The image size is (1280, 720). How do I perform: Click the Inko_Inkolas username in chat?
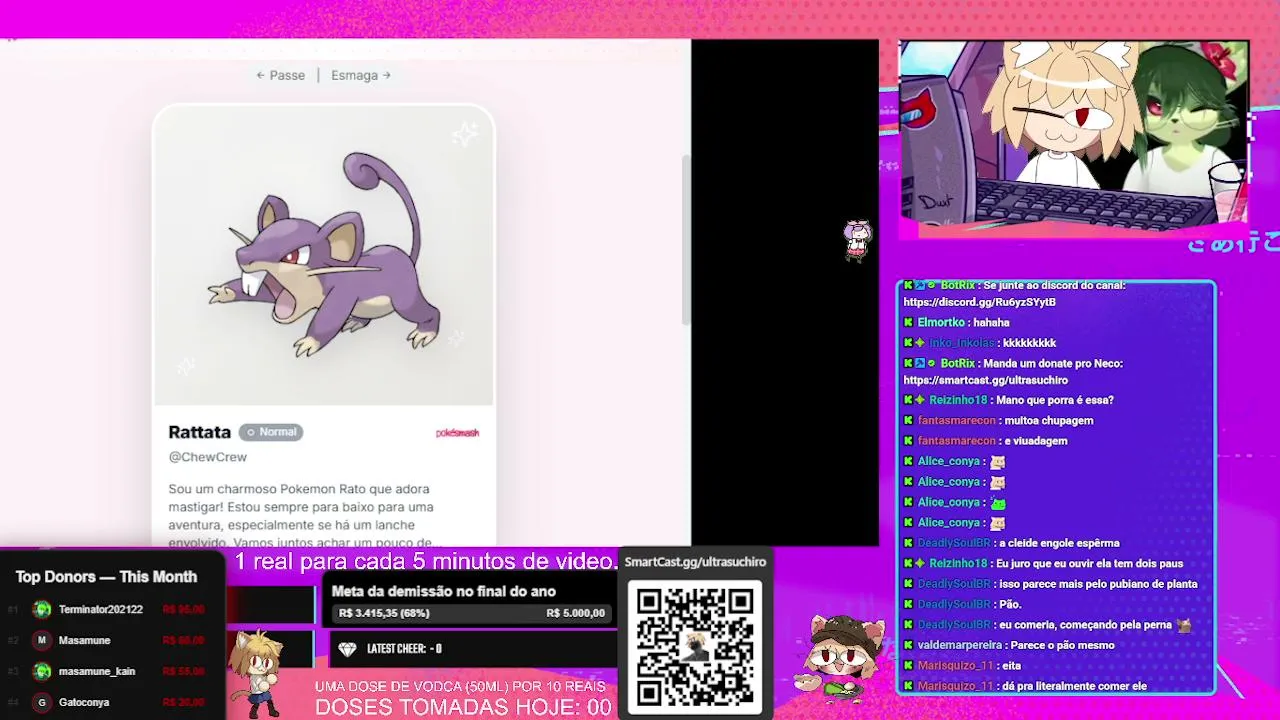961,343
